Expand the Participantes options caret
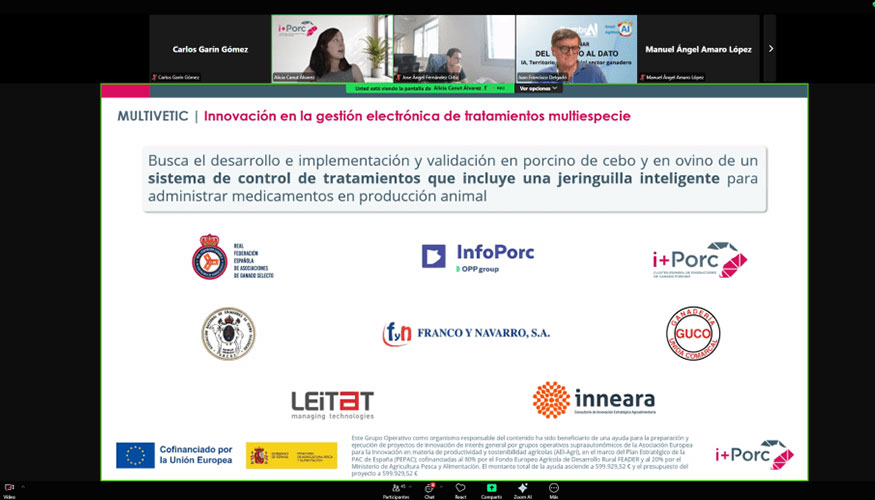This screenshot has height=500, width=875. 408,487
